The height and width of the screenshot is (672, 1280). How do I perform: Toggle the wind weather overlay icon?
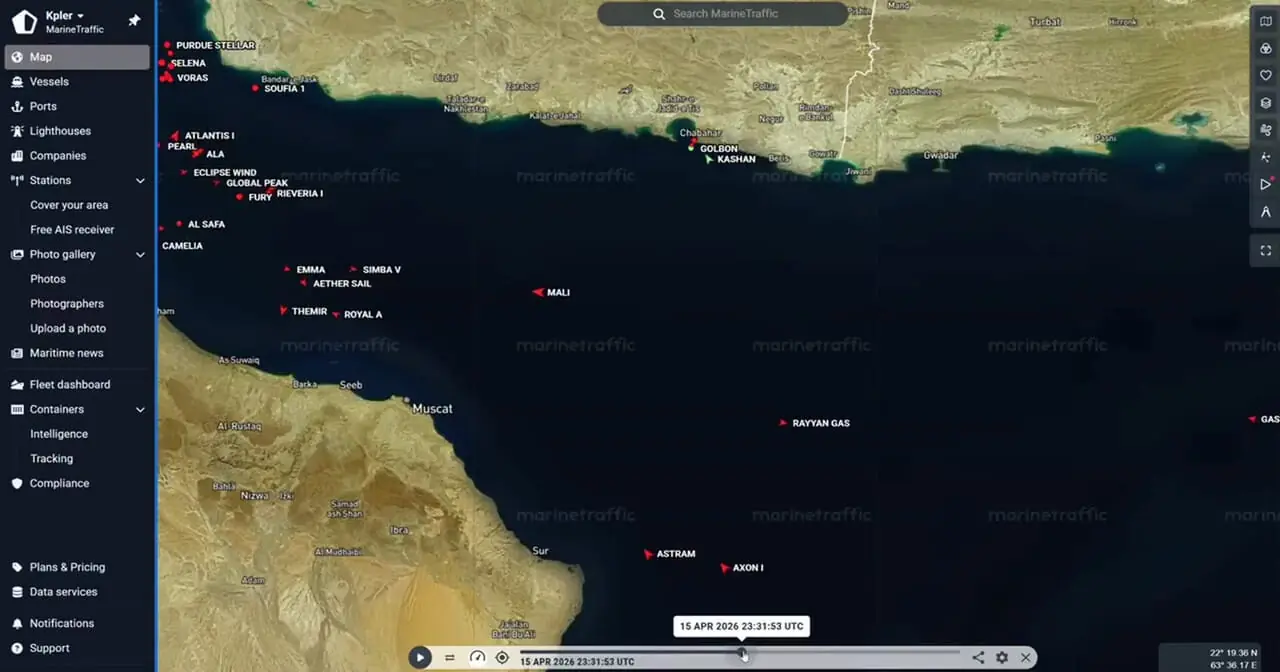[1265, 130]
